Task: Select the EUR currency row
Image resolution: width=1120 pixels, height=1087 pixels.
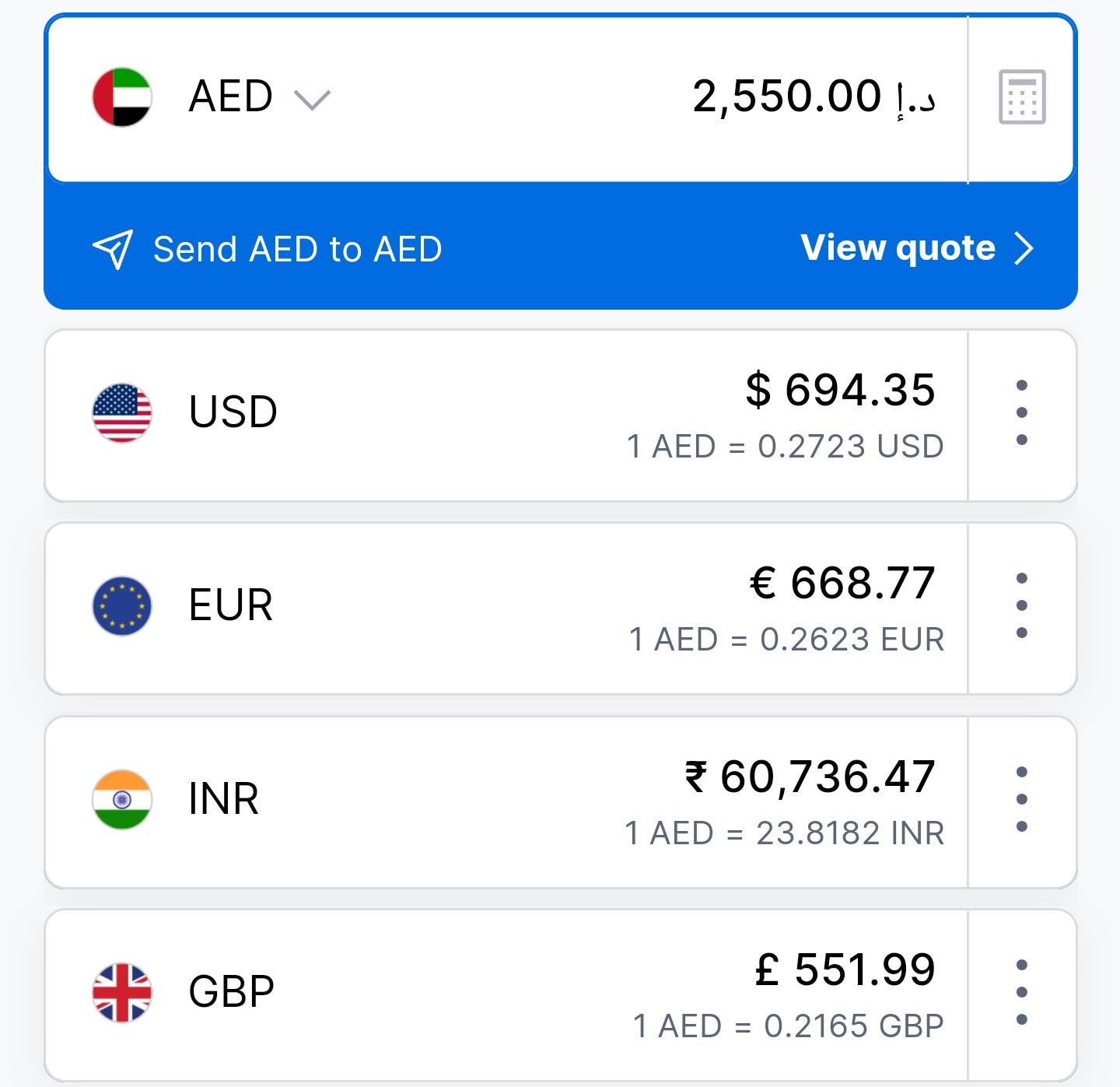Action: click(x=506, y=608)
